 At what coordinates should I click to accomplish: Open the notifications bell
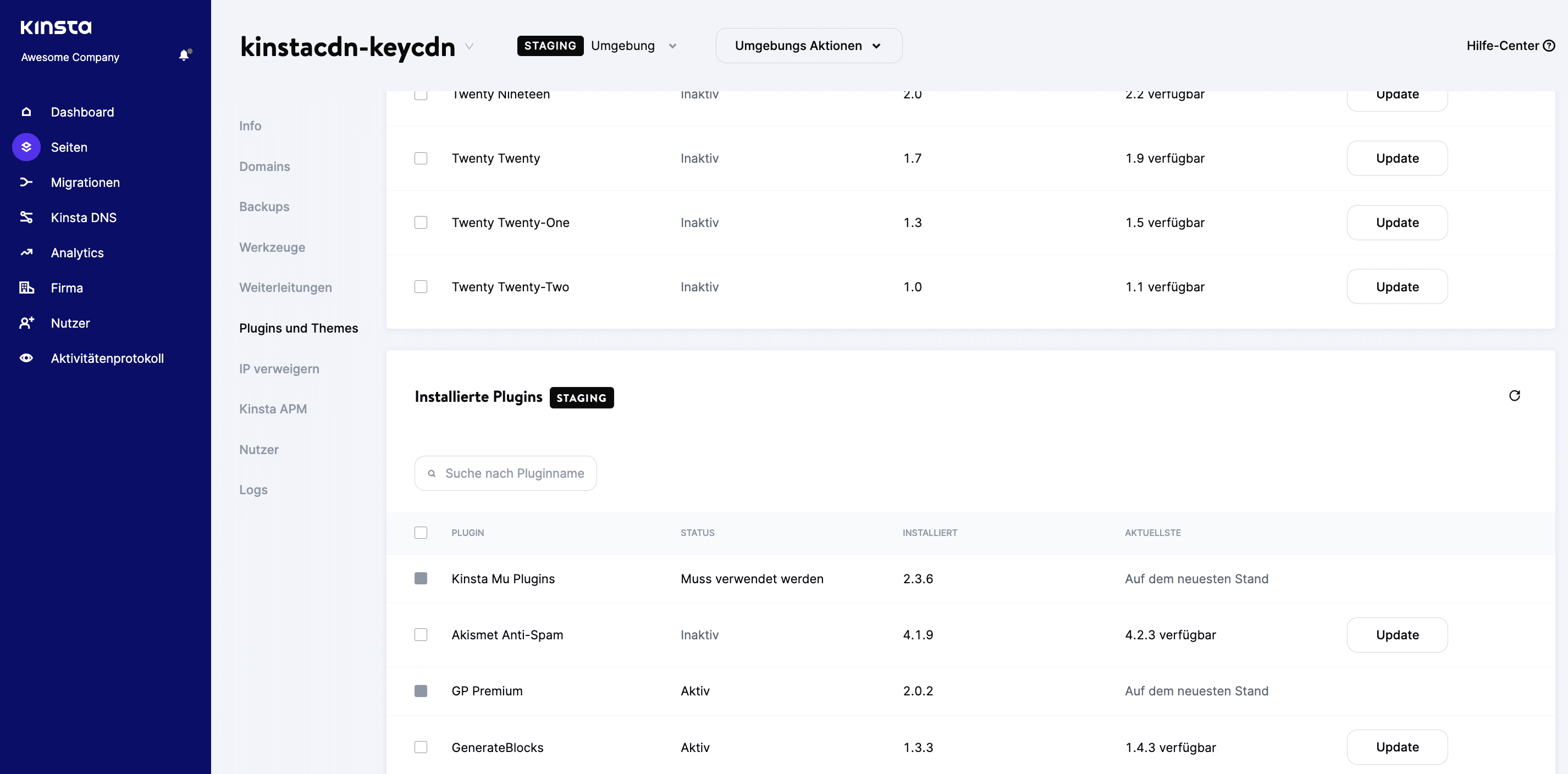184,56
